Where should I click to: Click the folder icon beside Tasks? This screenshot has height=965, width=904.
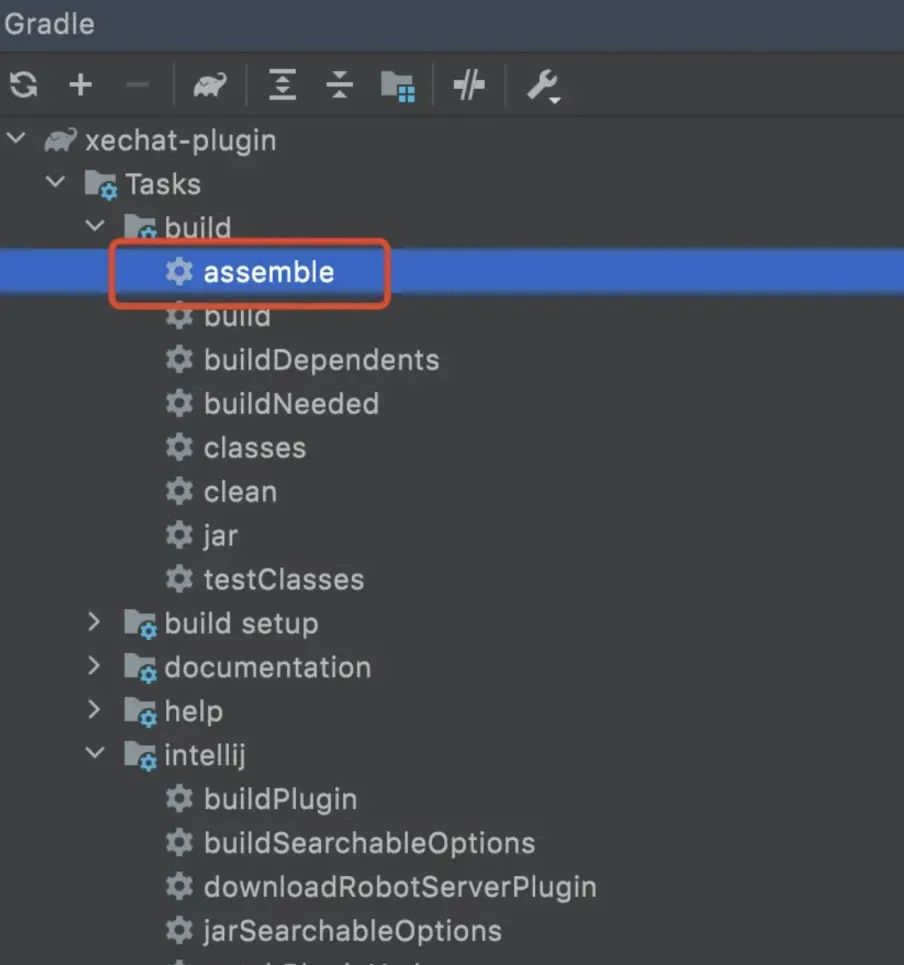pos(101,185)
